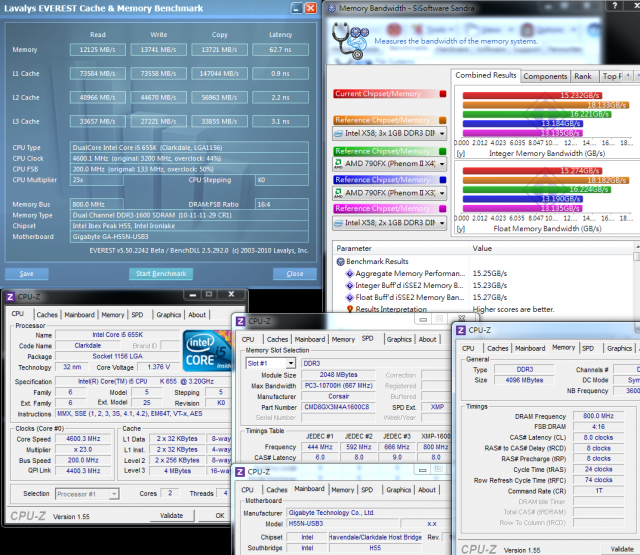This screenshot has width=640, height=555.
Task: Click the [y] axis toggle under Integer chart
Action: pyautogui.click(x=461, y=154)
